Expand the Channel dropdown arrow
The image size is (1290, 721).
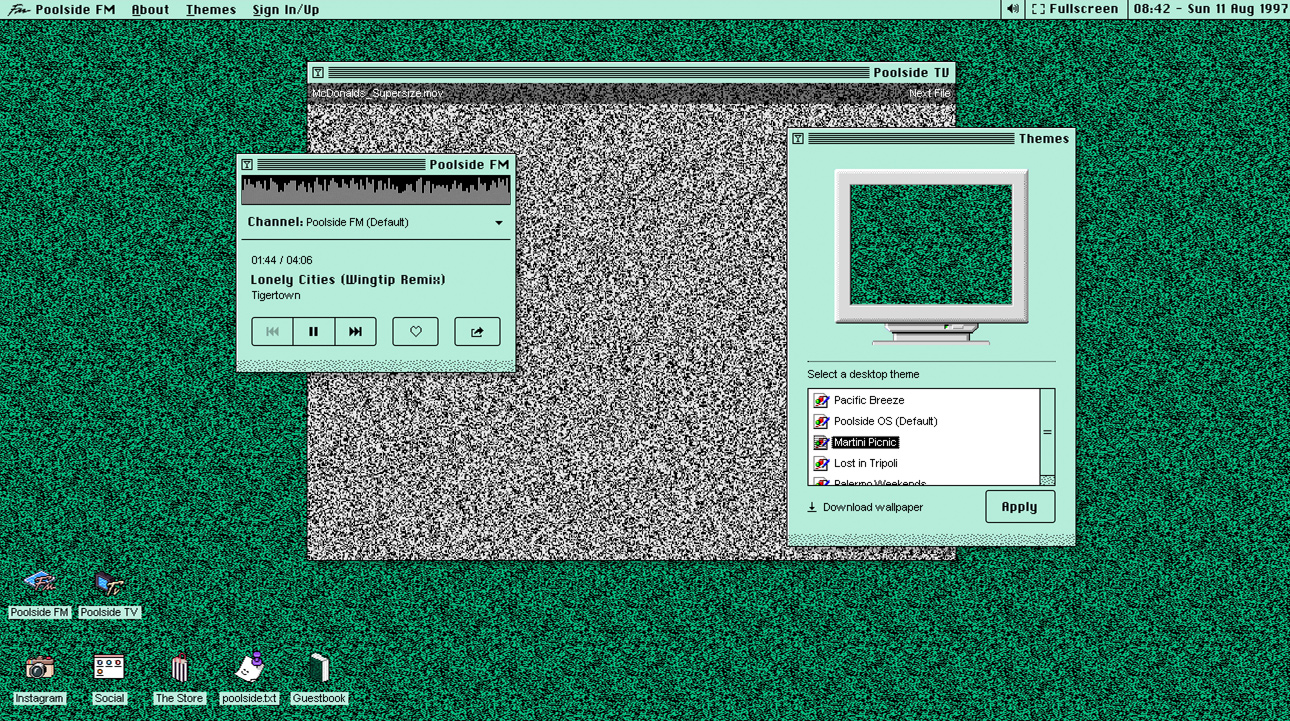pos(499,223)
